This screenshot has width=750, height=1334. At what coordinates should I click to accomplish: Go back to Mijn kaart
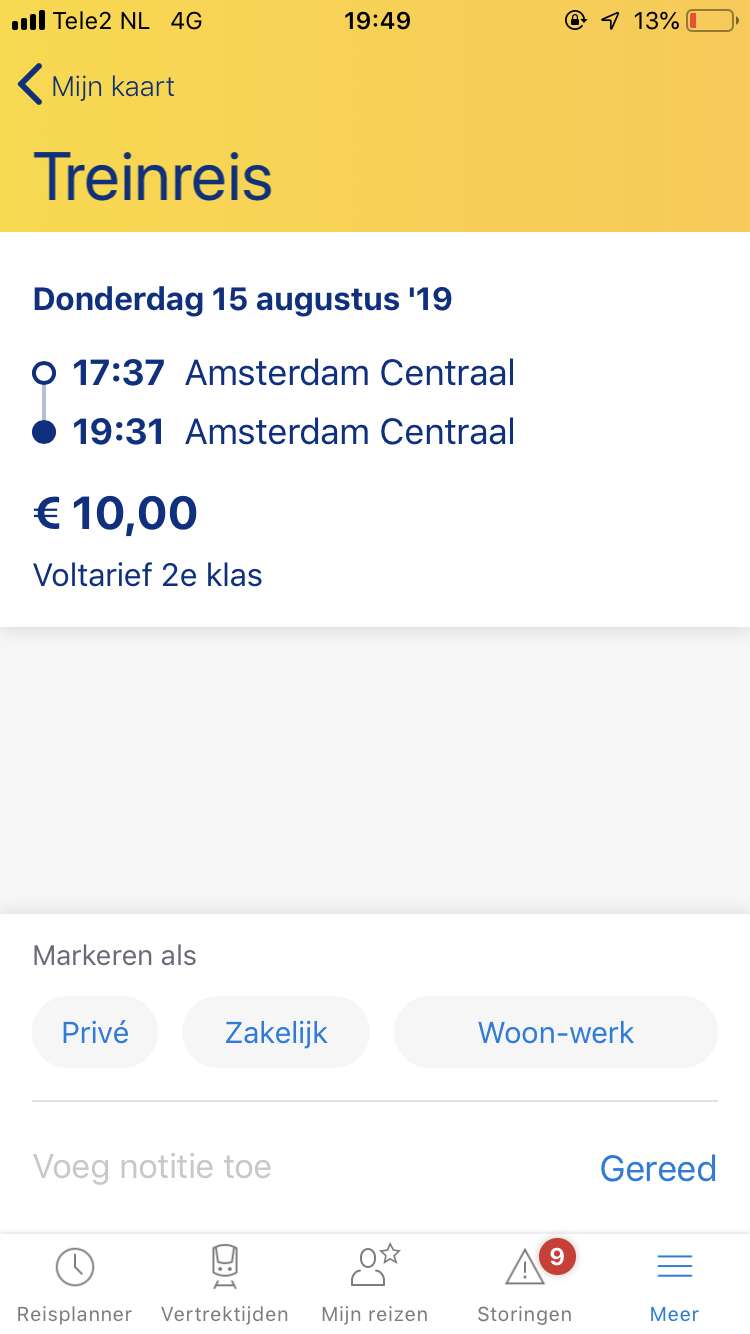(x=112, y=87)
